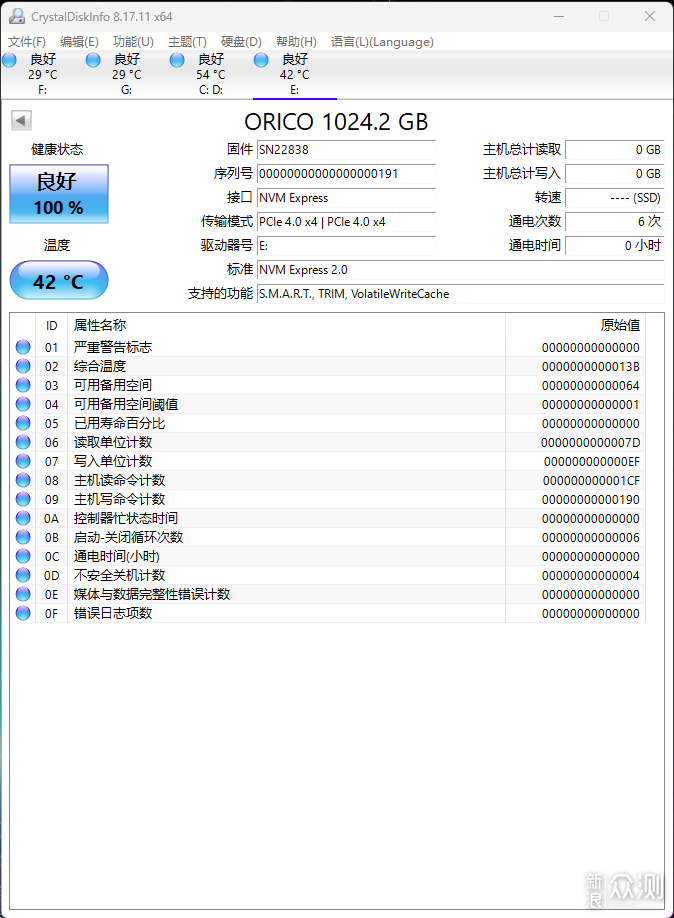Click raw value 00000000000004

coord(590,576)
